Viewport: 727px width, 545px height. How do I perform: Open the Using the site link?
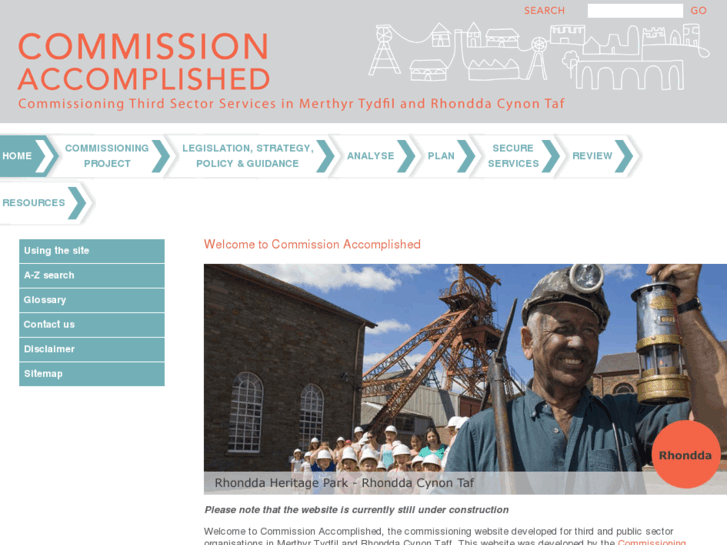coord(92,251)
